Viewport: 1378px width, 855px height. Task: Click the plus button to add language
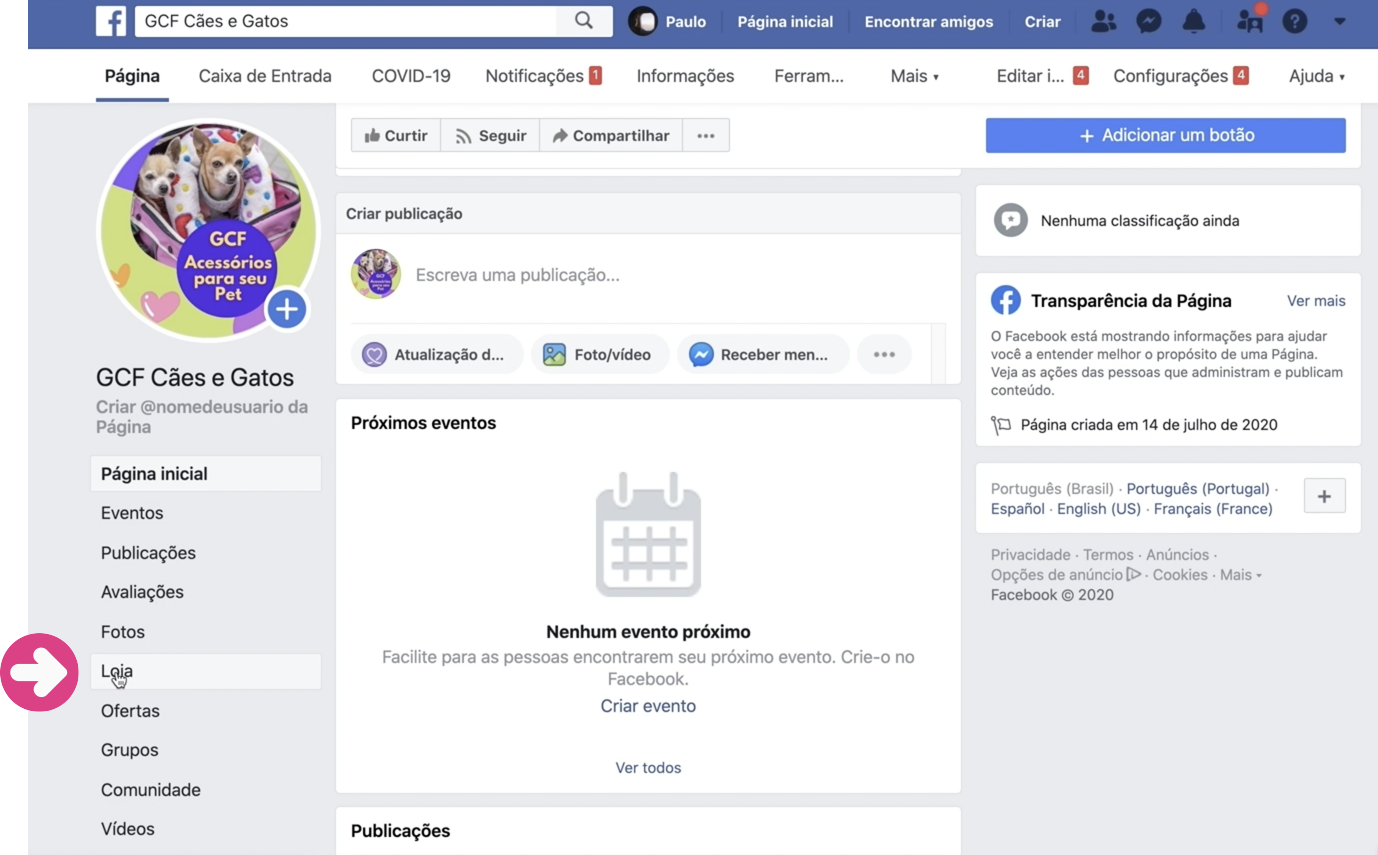tap(1325, 496)
